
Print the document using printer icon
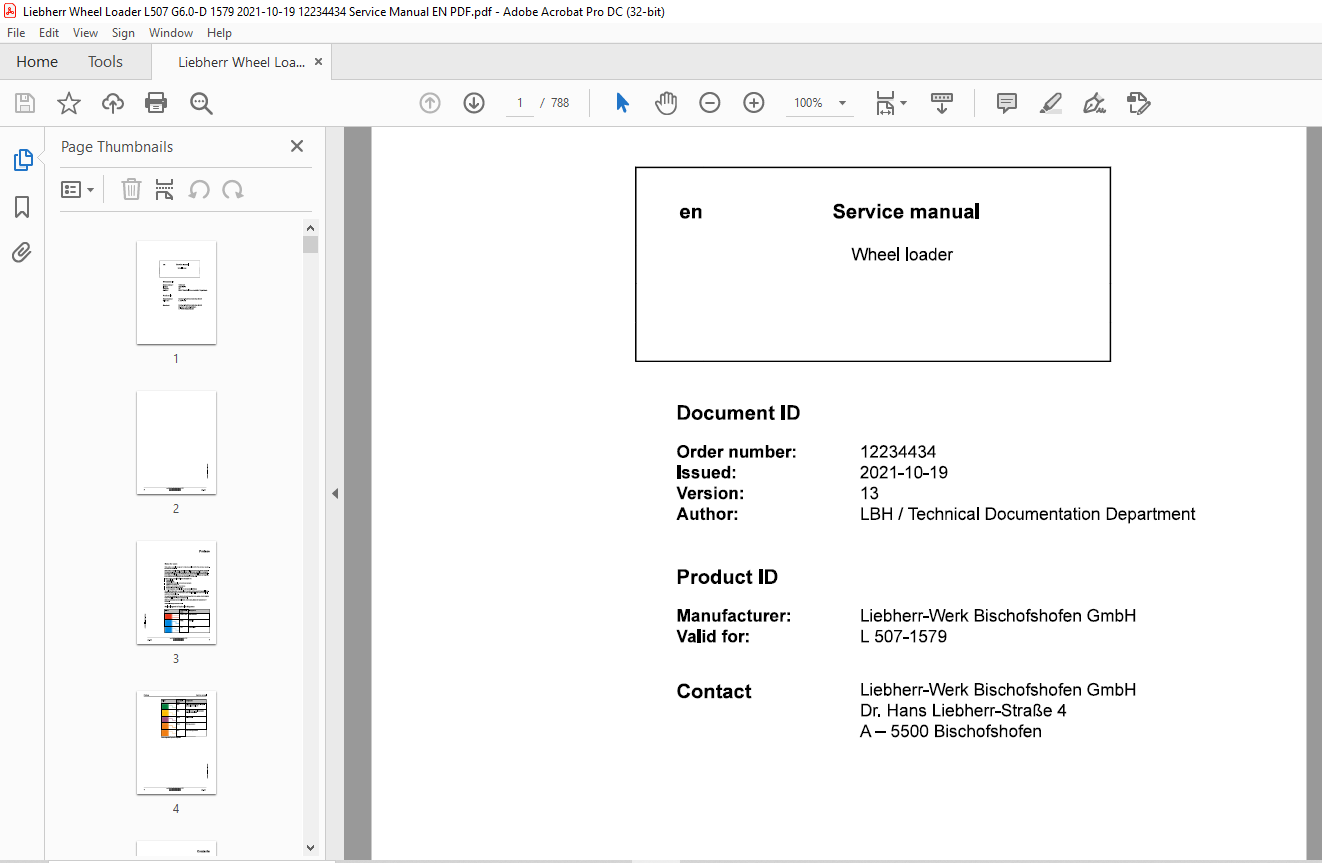156,103
